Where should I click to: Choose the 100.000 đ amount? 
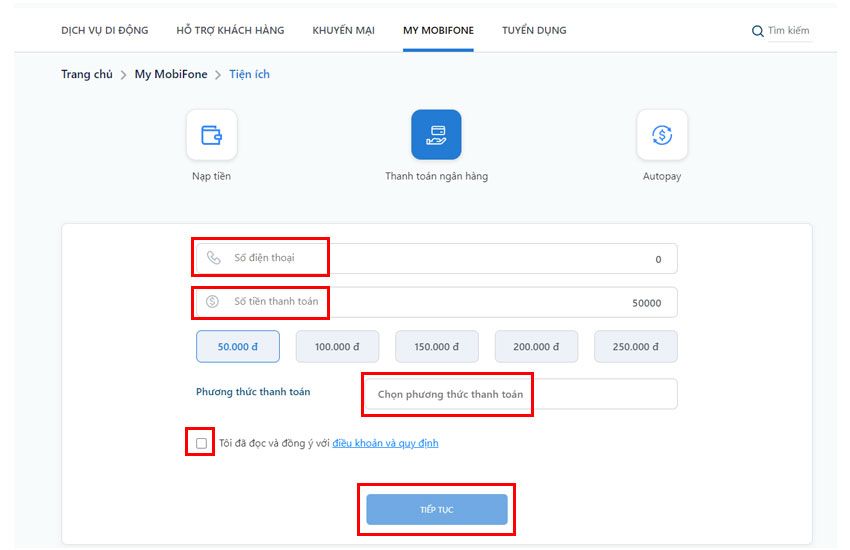coord(337,347)
